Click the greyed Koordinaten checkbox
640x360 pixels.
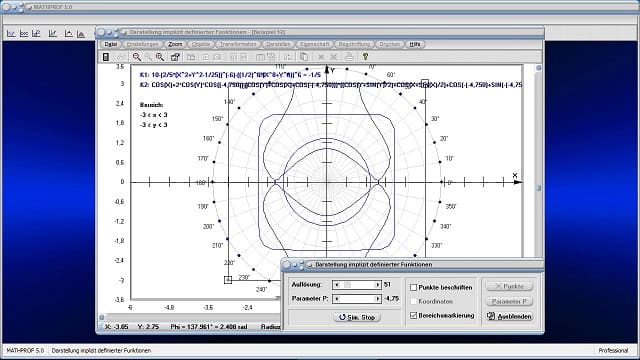tap(413, 301)
